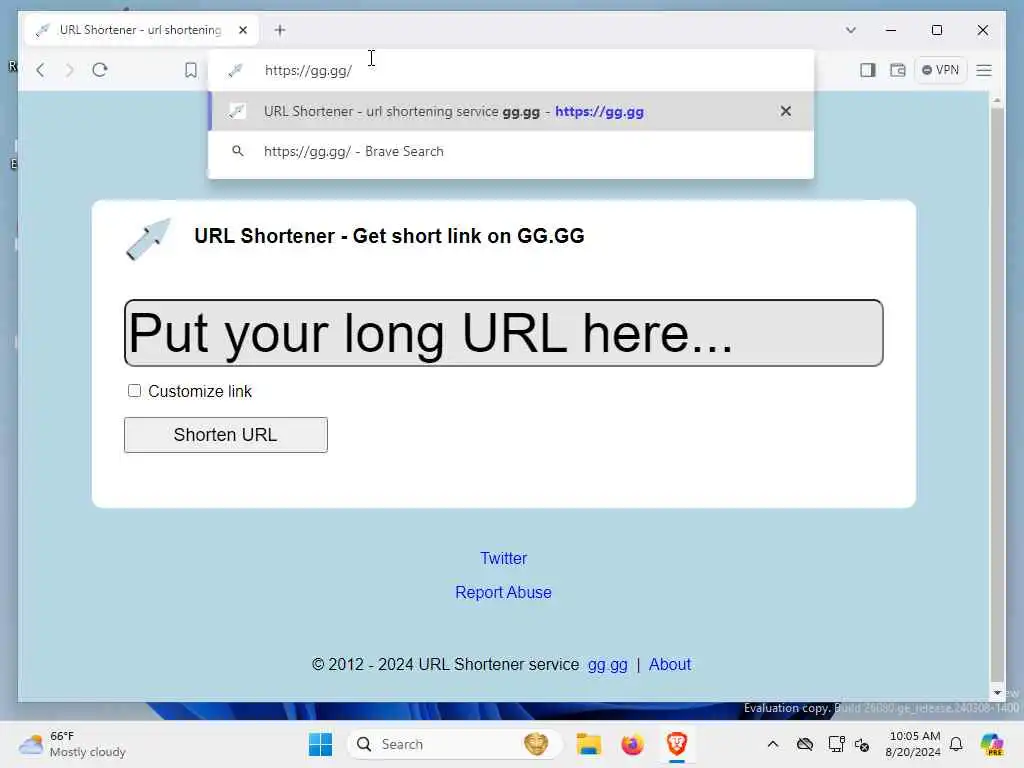Click the Brave browser taskbar icon
Screen dimensions: 1024x768
click(677, 744)
